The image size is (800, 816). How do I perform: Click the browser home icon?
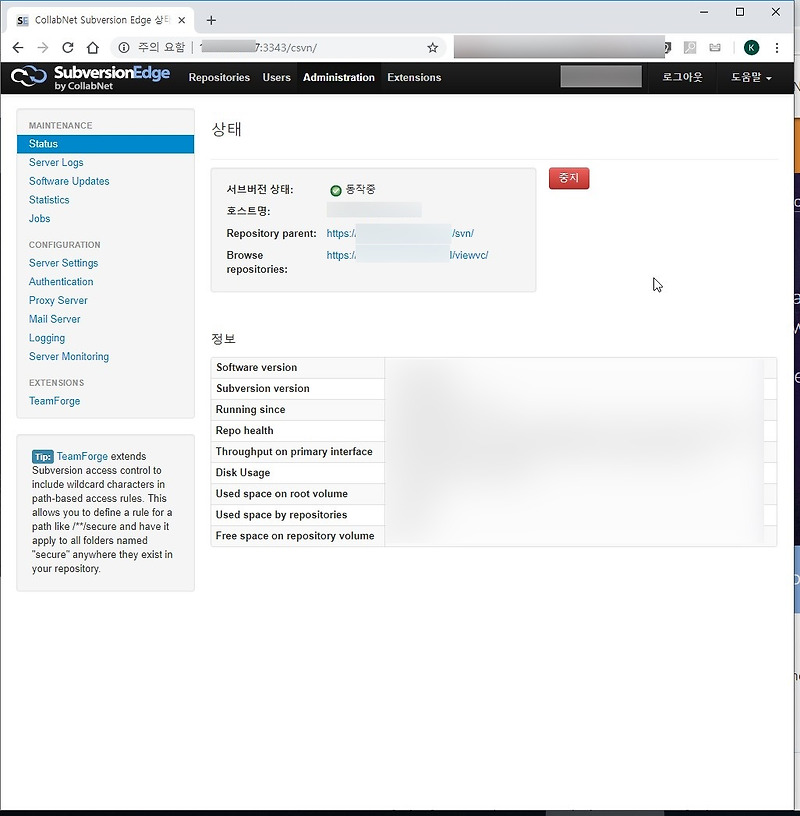pos(91,46)
